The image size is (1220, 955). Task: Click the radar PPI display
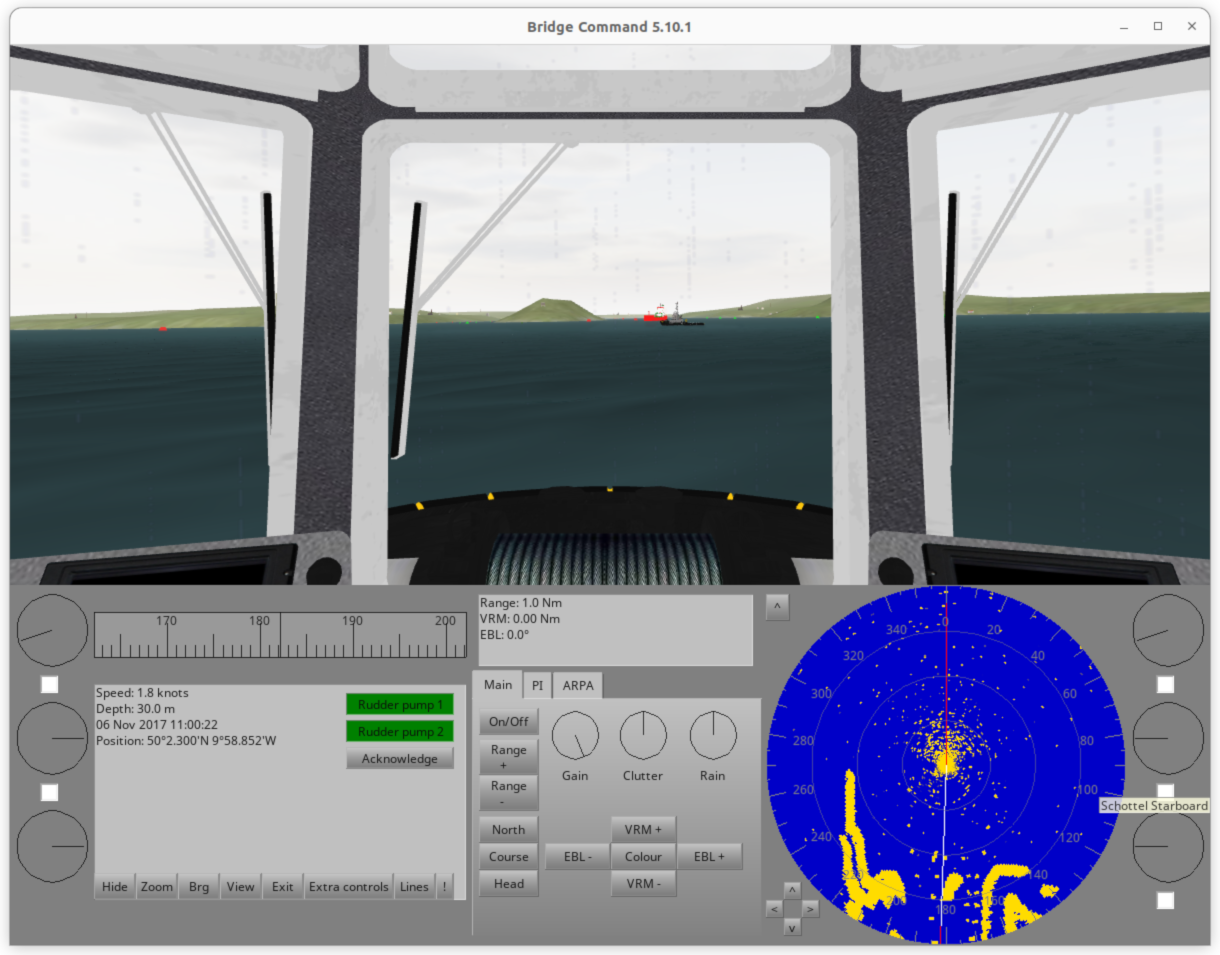[945, 765]
